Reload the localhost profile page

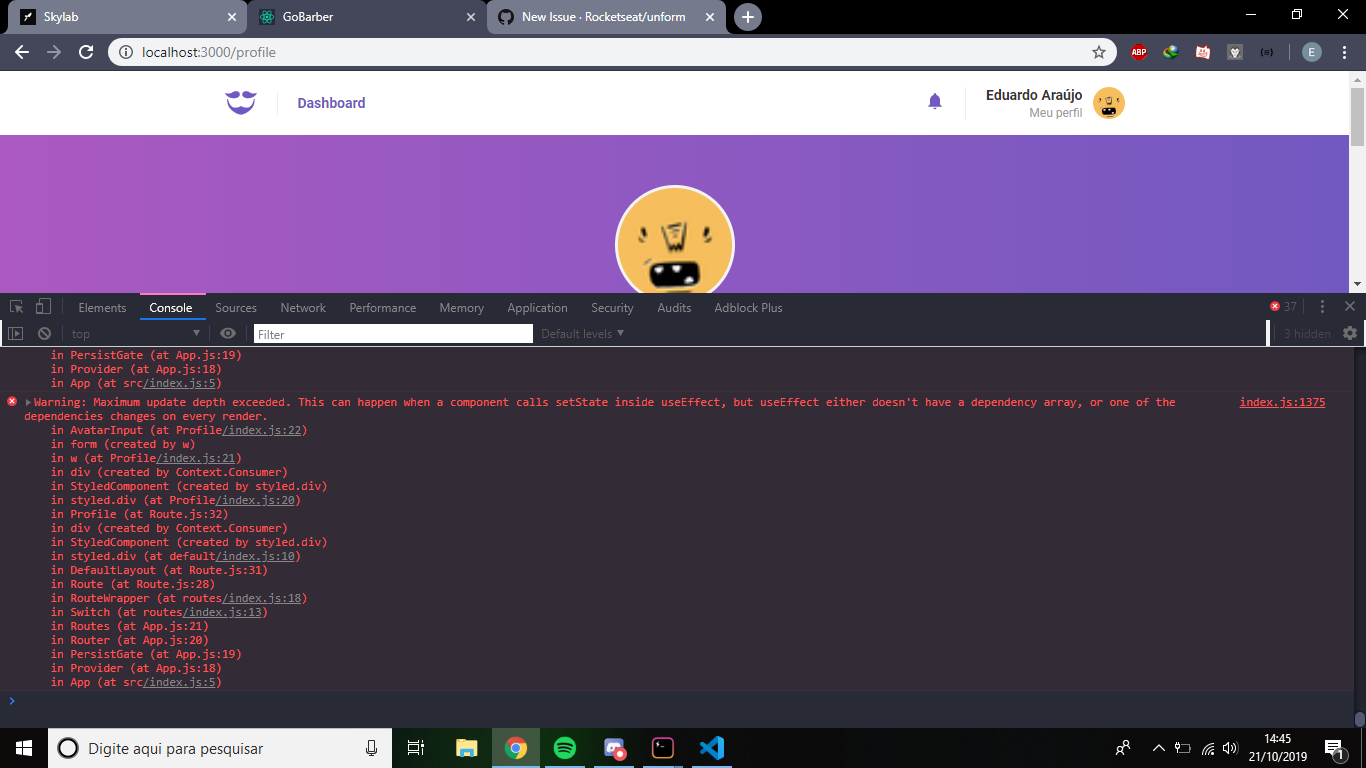coord(86,52)
